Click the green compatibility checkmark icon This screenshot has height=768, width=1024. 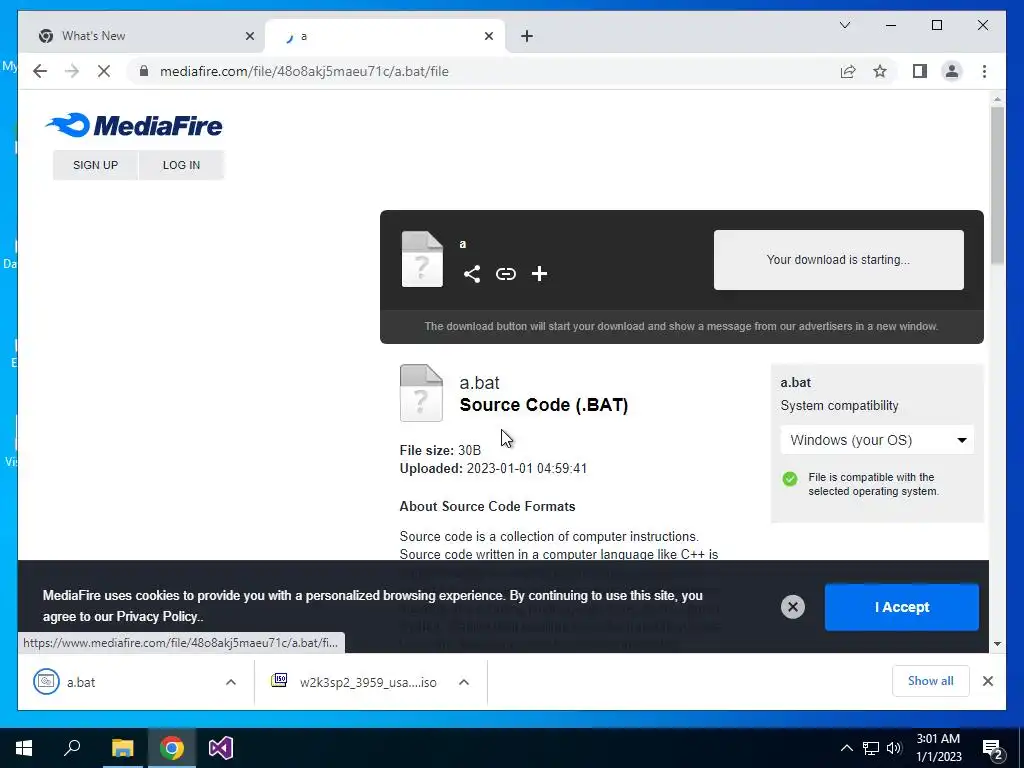pyautogui.click(x=790, y=479)
